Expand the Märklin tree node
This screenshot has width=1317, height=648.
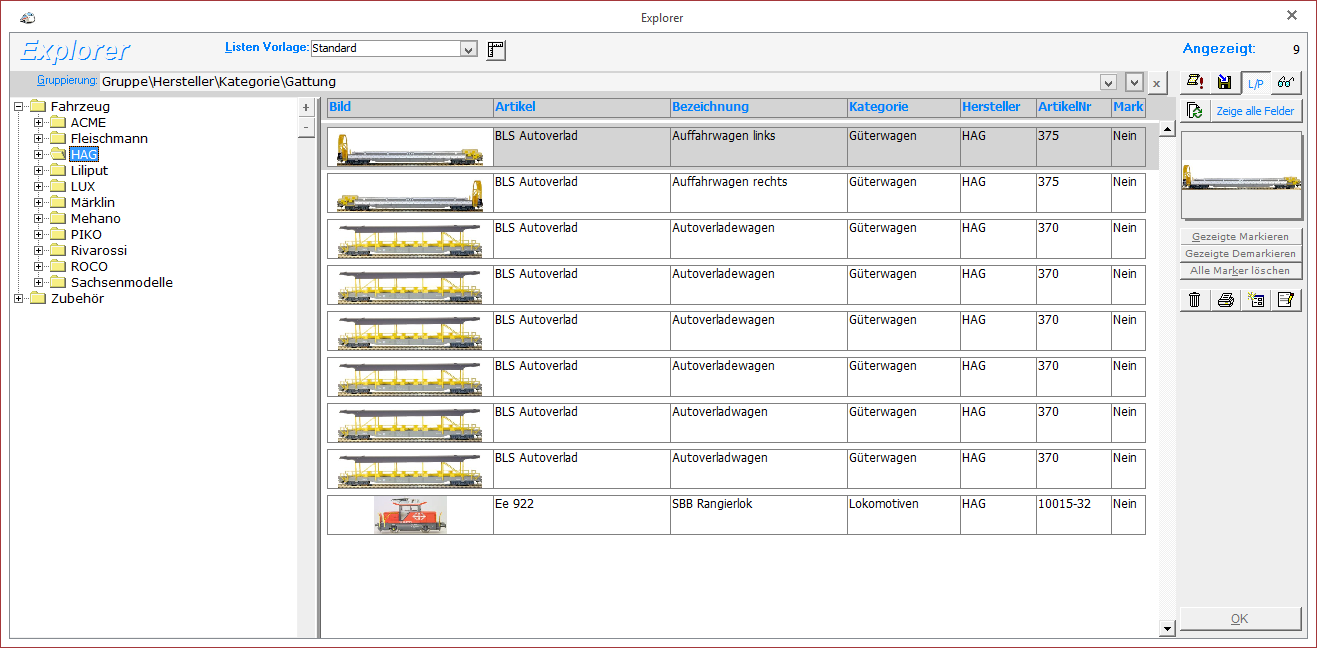tap(39, 202)
